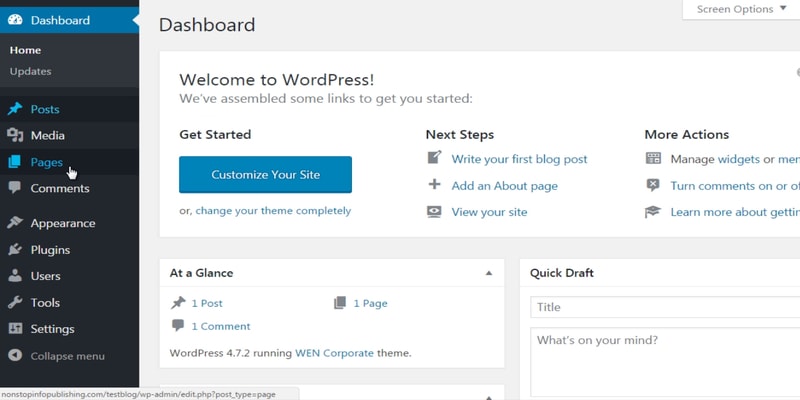Click the Quick Draft Title field
The image size is (800, 400).
click(664, 307)
